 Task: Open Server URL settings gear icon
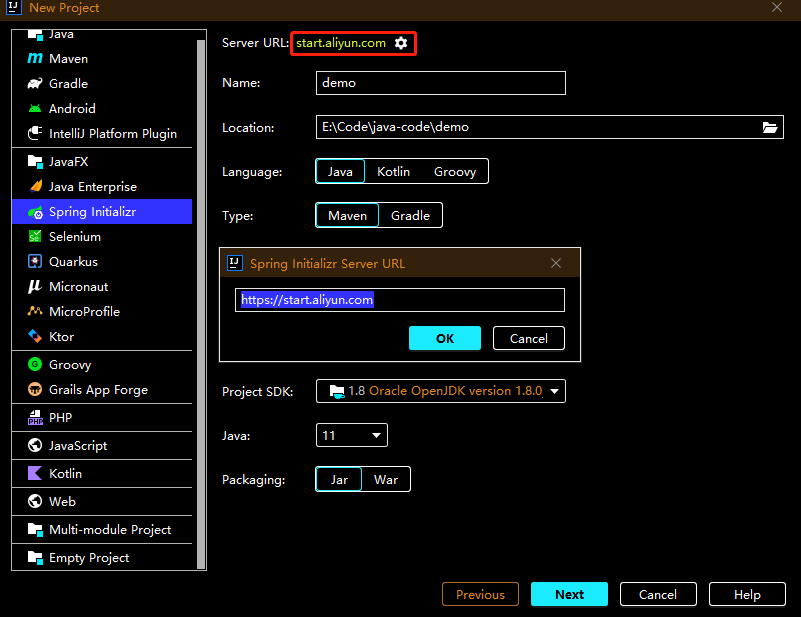[401, 43]
